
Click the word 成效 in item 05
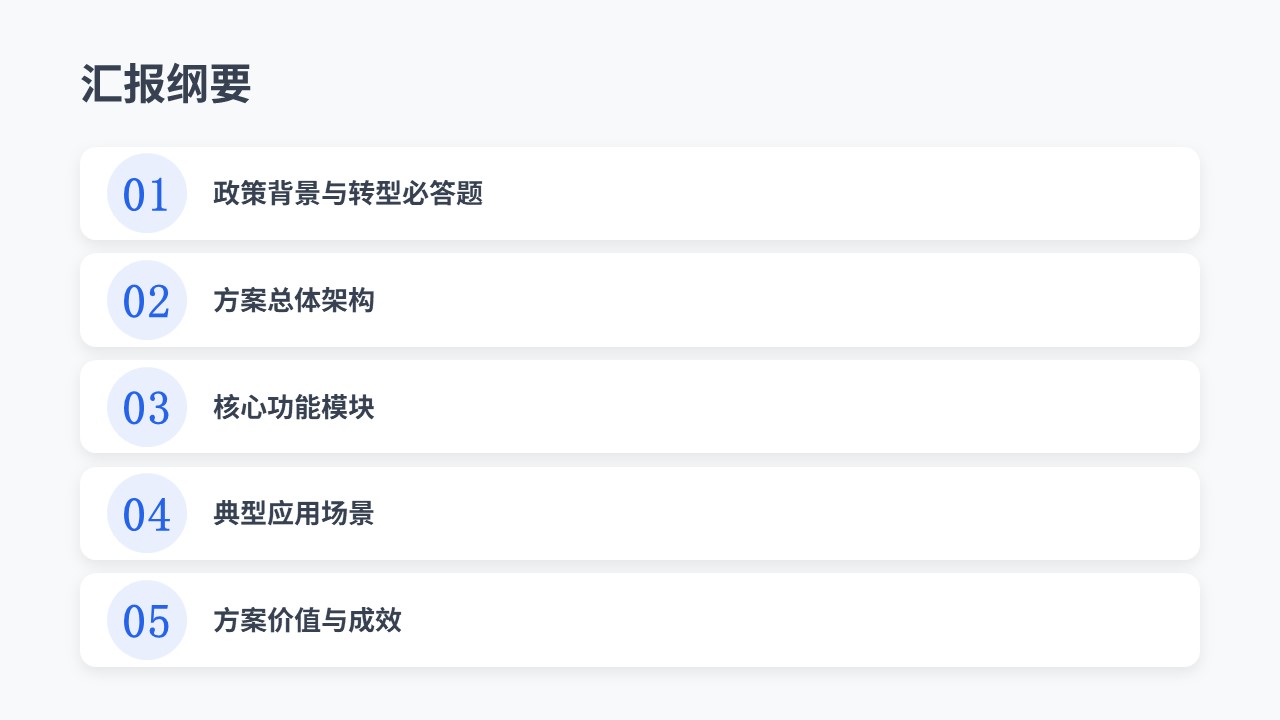375,620
